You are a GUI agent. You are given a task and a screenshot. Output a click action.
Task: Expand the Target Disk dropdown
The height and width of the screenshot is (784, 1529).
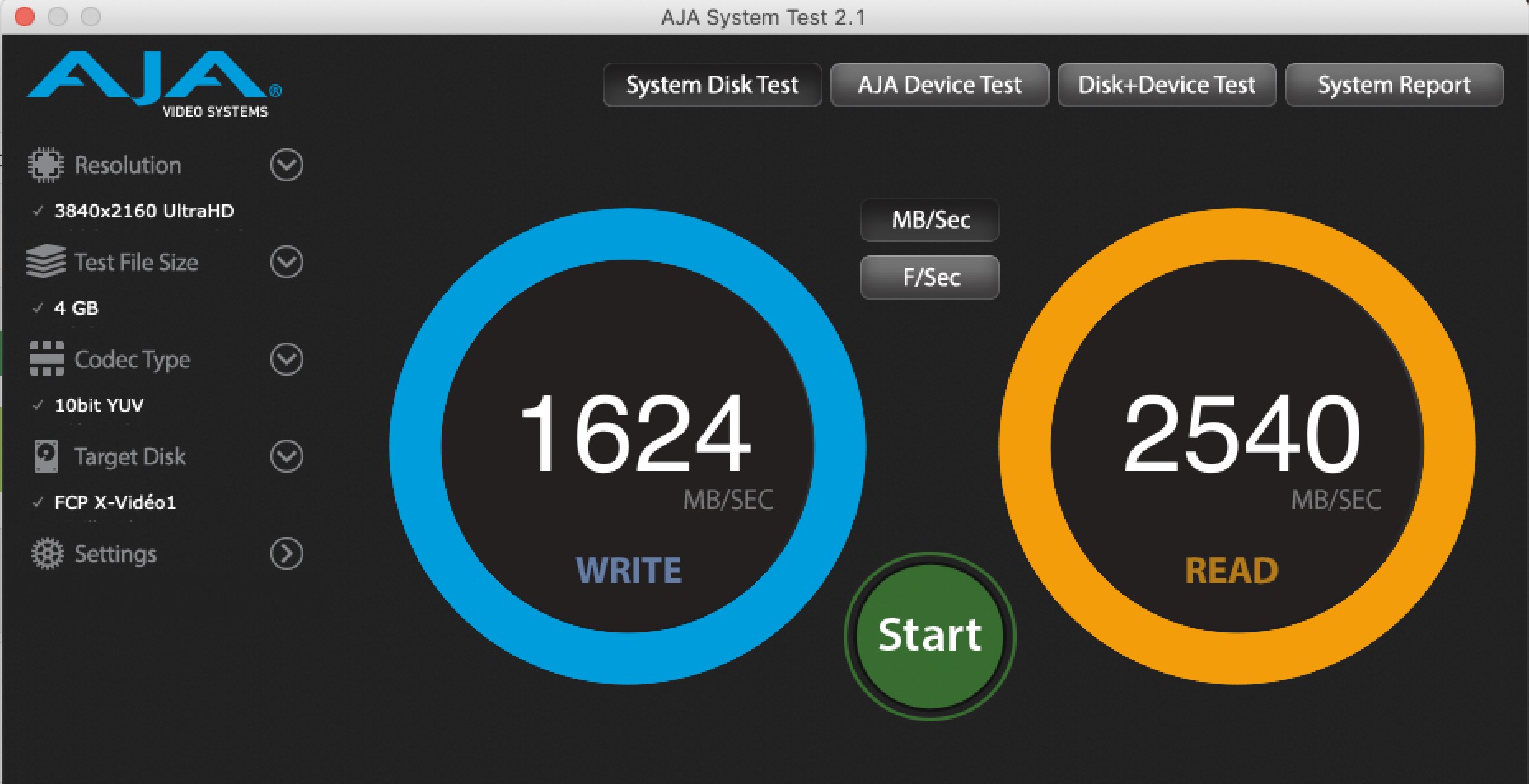click(287, 456)
